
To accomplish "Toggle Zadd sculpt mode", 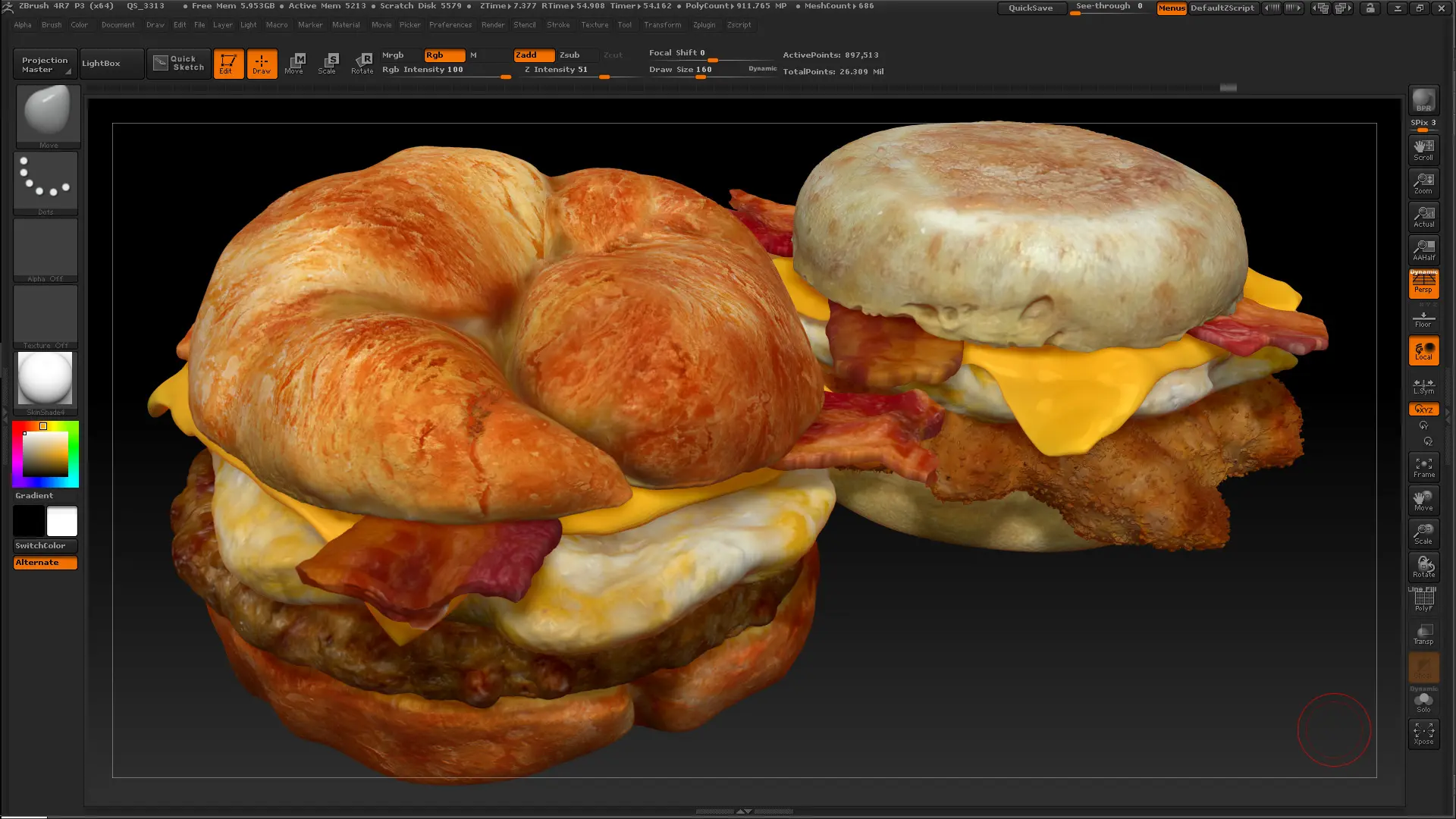I will pyautogui.click(x=534, y=55).
